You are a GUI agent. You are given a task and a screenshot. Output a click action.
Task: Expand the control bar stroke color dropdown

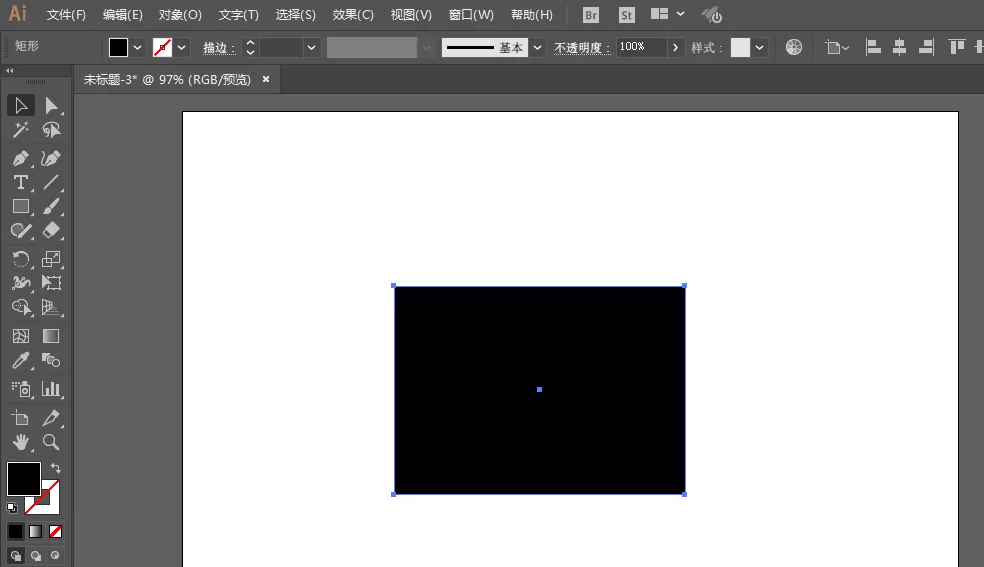point(181,48)
